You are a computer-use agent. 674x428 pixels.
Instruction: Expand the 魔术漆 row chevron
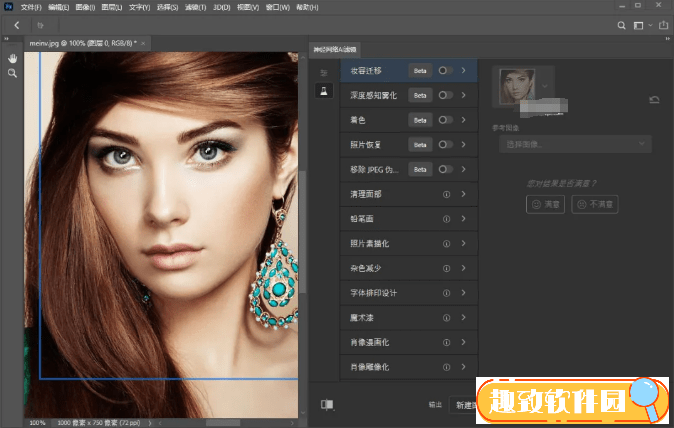pos(464,318)
